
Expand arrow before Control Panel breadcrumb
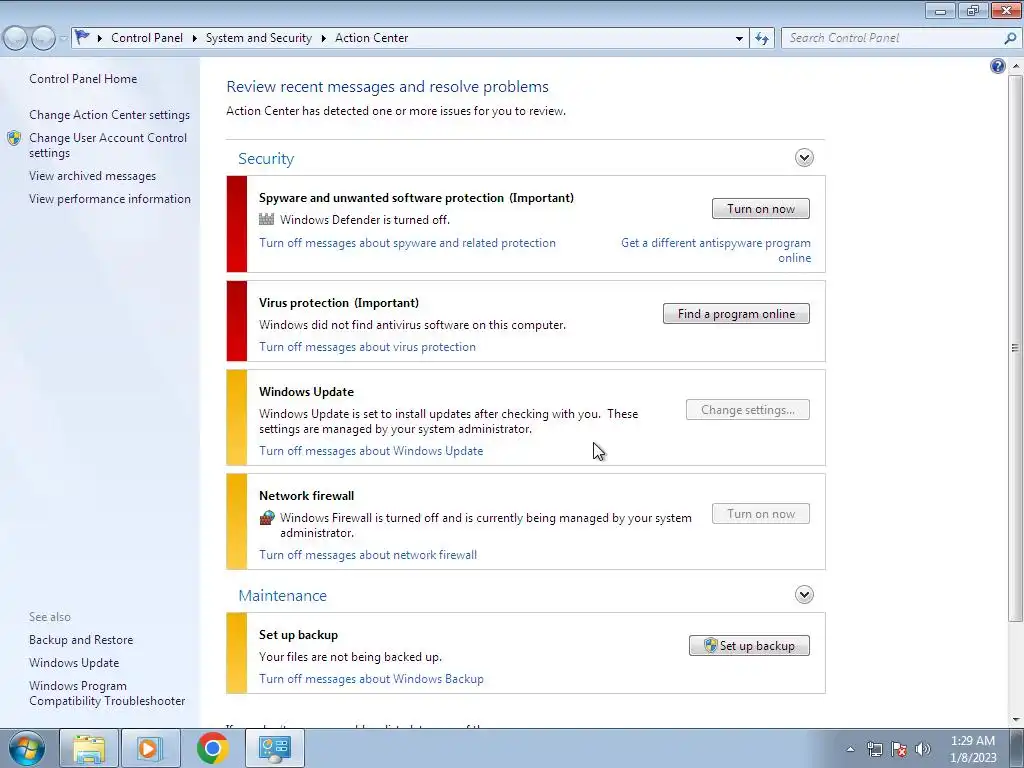tap(100, 38)
